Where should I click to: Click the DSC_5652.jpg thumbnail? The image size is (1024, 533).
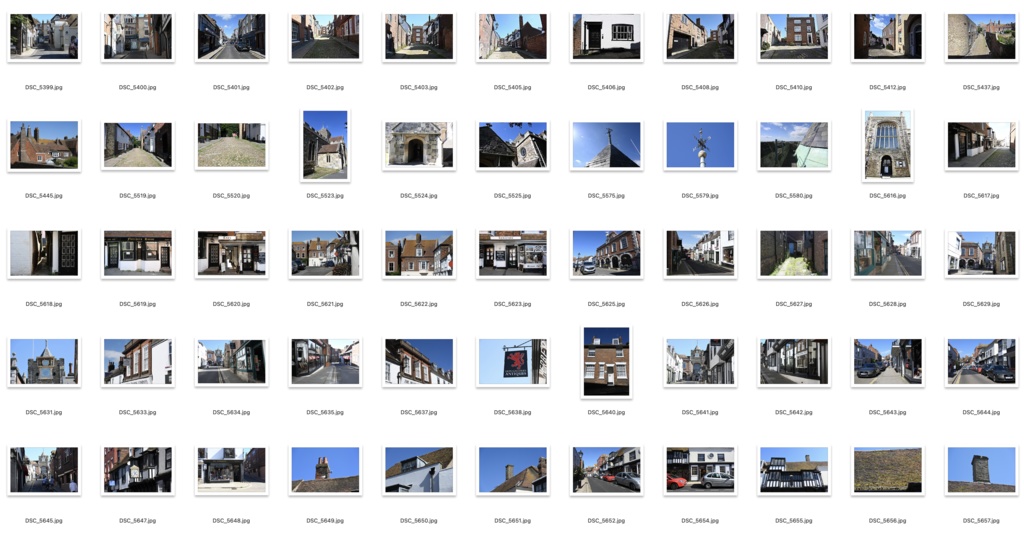click(x=606, y=470)
